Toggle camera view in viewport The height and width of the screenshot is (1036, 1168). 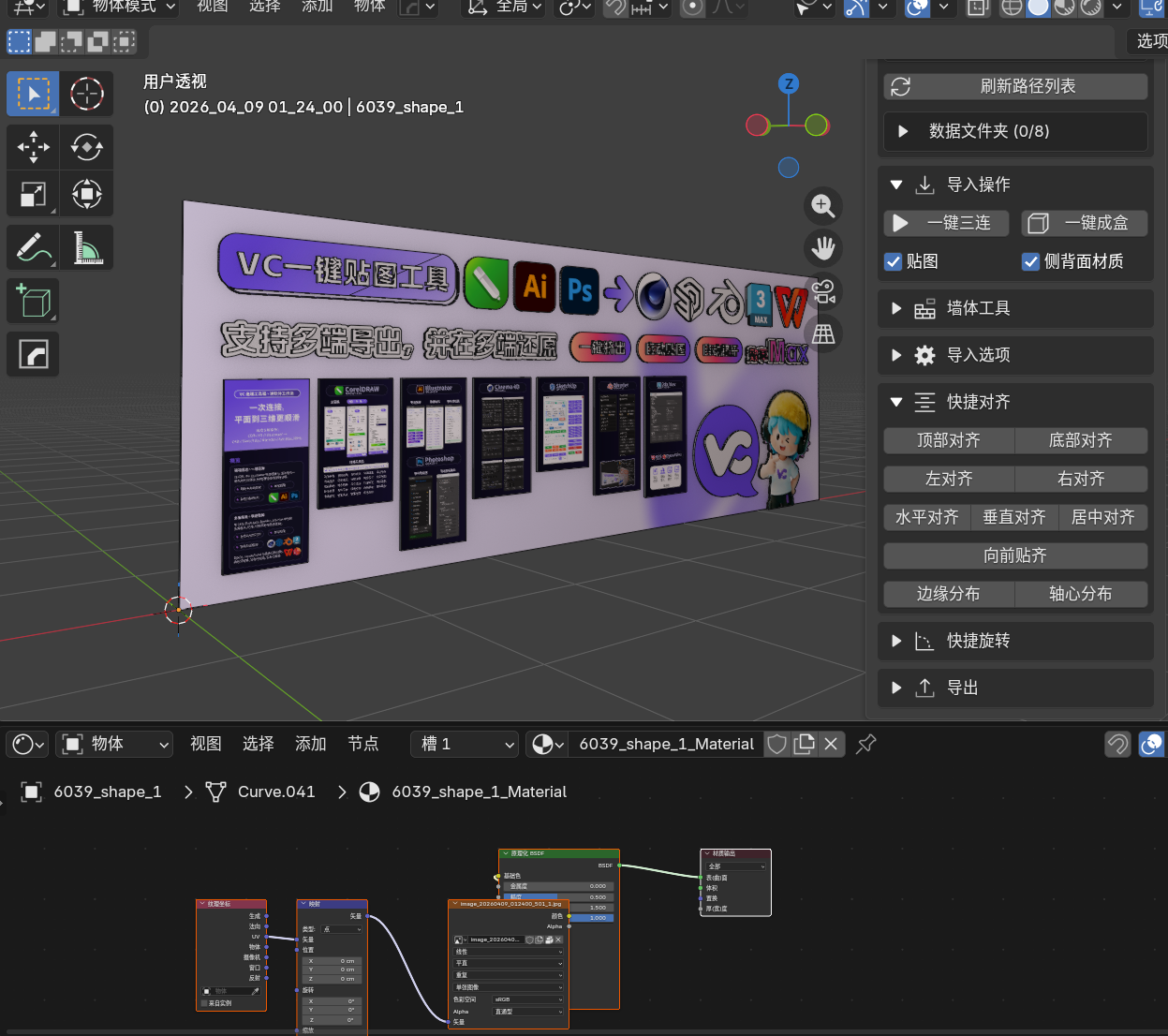pos(823,291)
